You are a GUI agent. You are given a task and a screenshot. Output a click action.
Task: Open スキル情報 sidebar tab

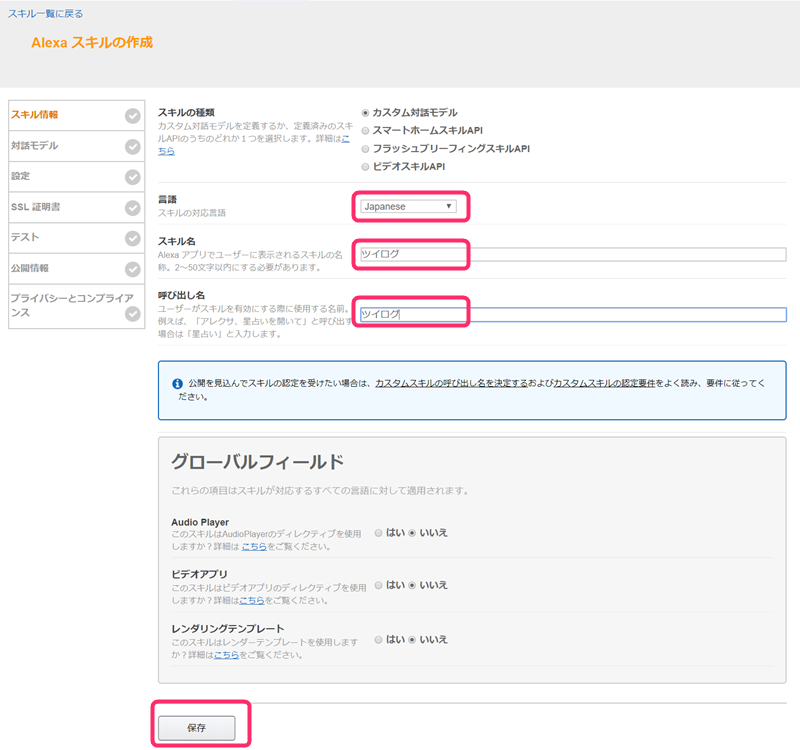(77, 115)
